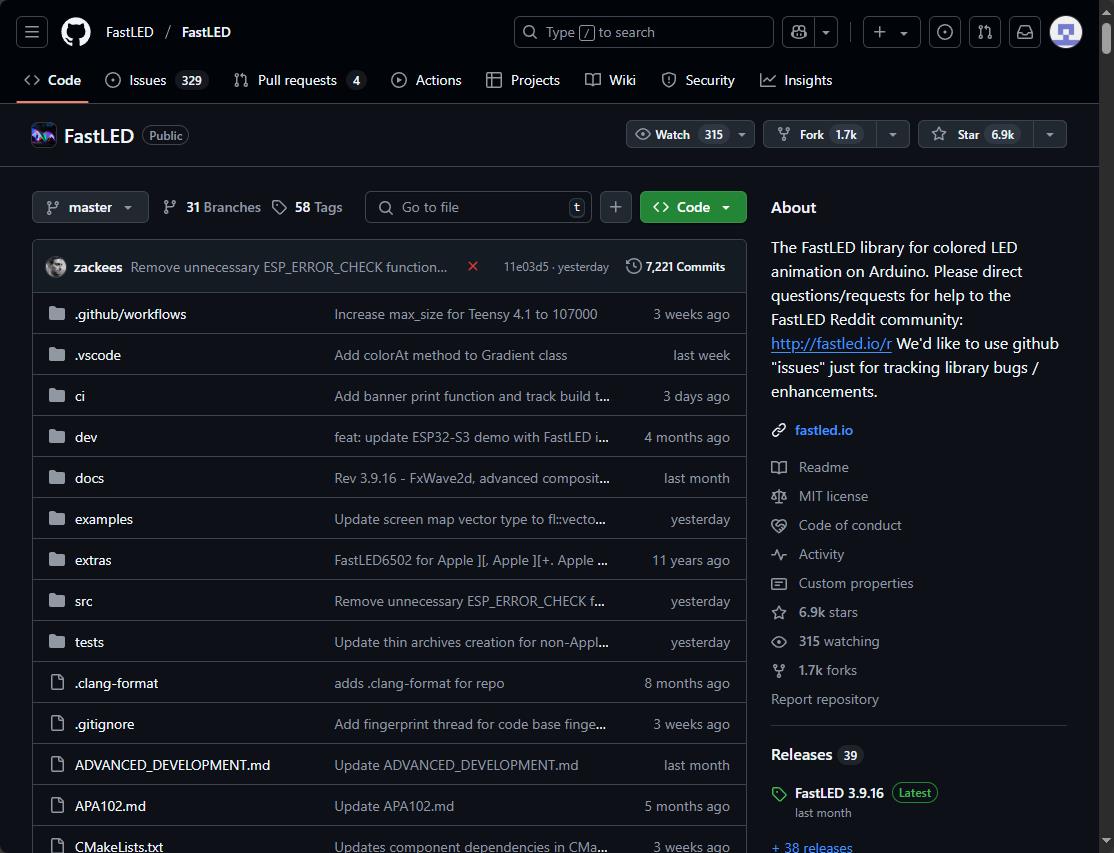Click the ADVANCED_DEVELOPMENT.md file icon

click(57, 764)
